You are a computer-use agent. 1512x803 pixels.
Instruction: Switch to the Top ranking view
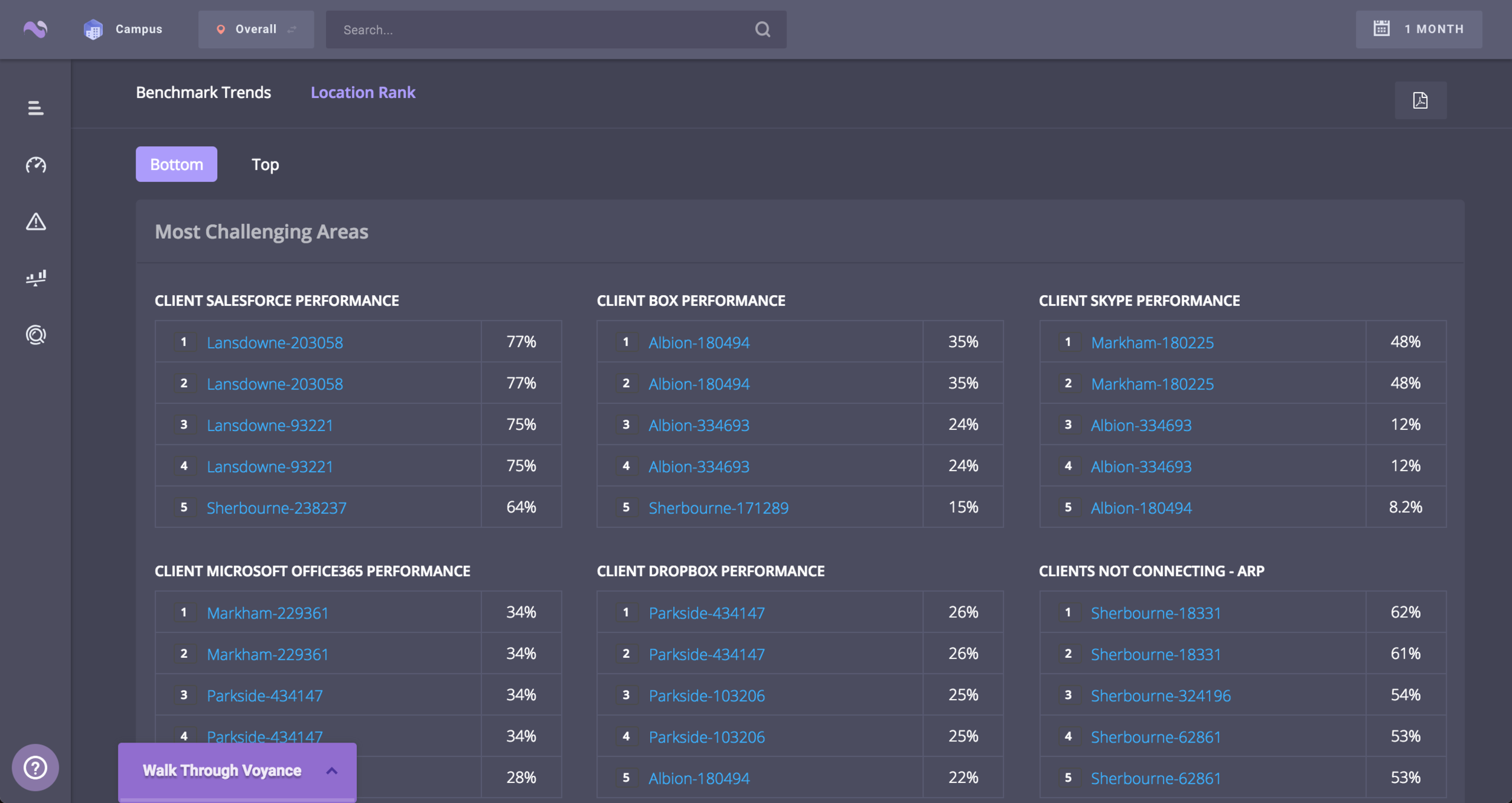[265, 164]
